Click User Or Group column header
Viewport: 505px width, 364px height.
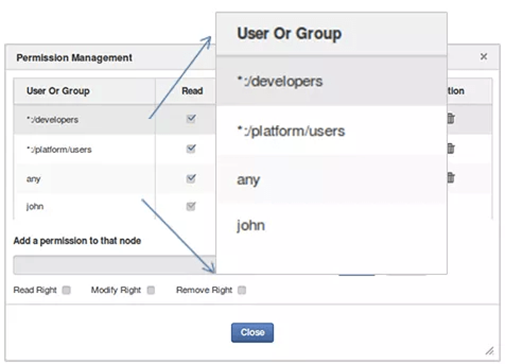point(58,91)
